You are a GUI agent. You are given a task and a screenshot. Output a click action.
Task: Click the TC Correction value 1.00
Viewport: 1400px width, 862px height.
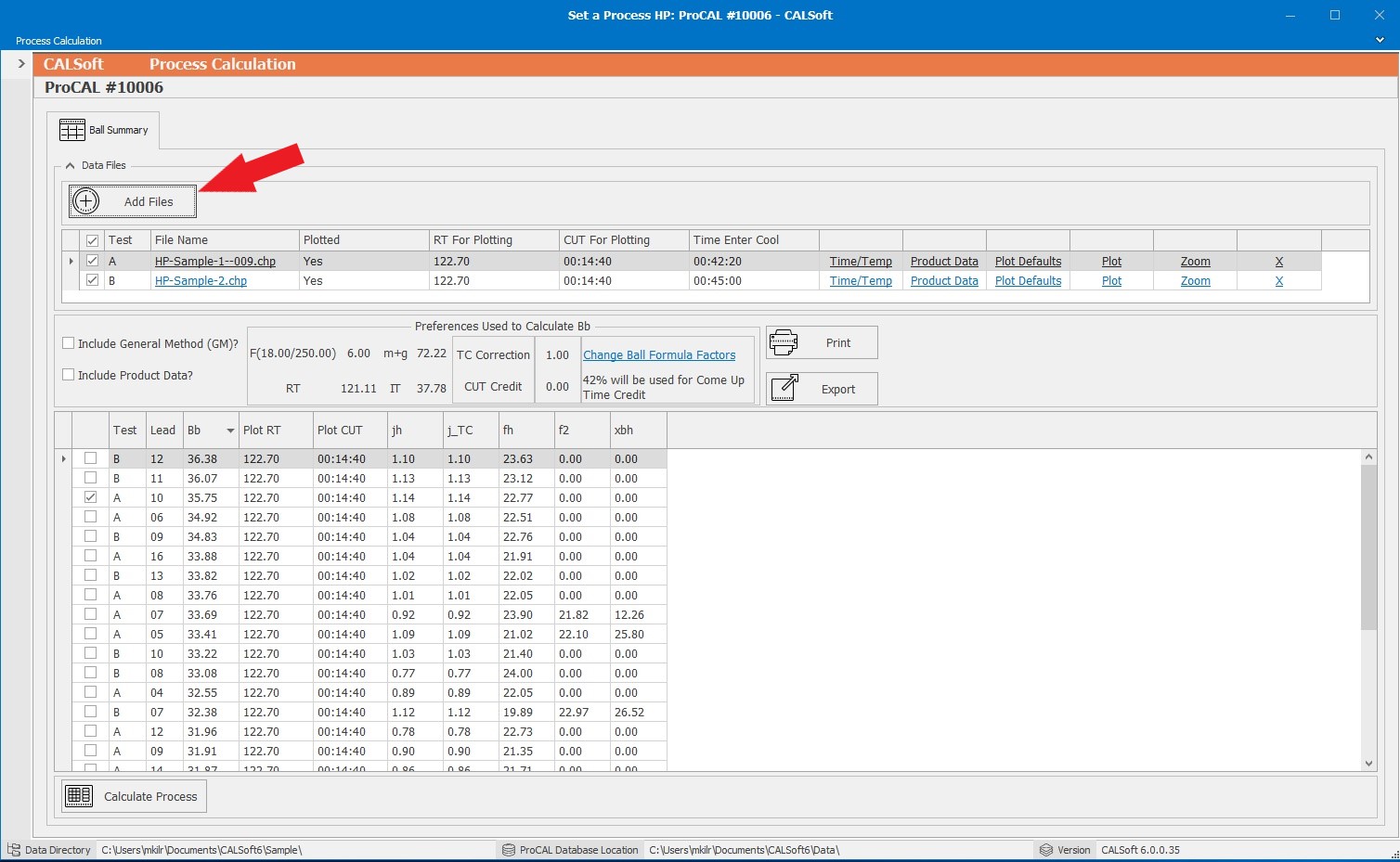pos(557,355)
